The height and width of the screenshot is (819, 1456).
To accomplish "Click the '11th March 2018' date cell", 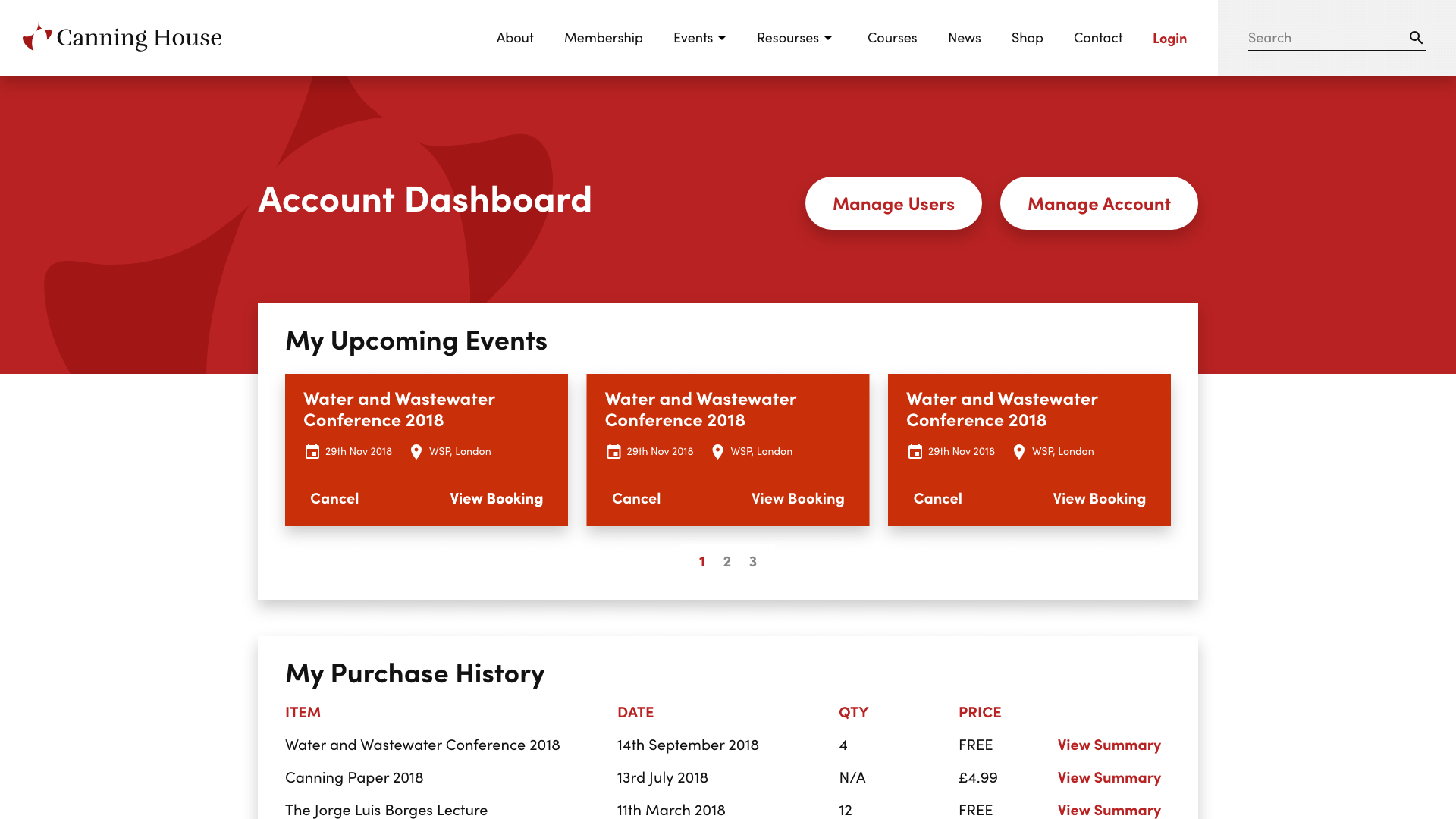I will tap(671, 810).
